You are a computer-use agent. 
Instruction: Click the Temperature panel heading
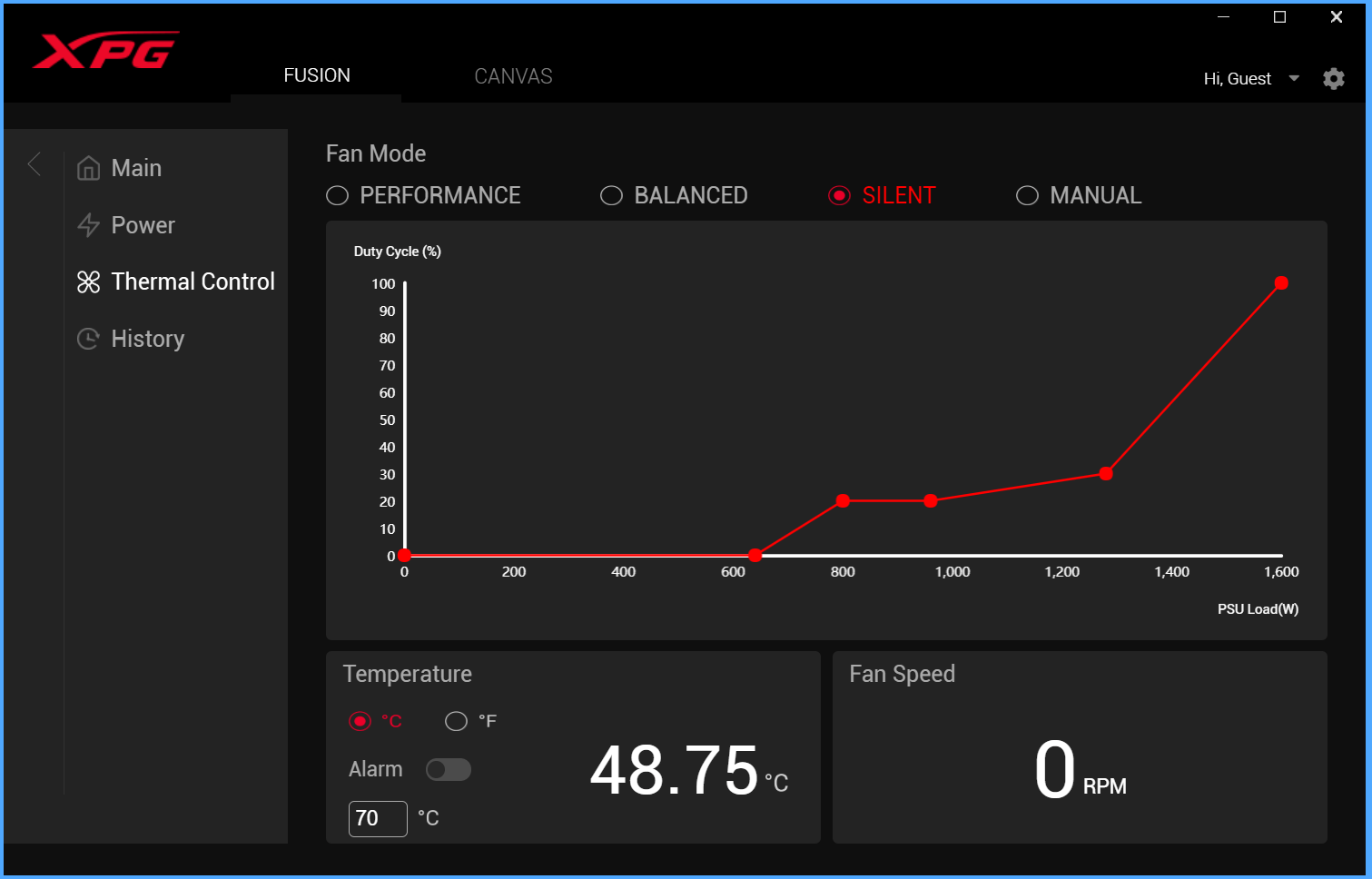408,674
